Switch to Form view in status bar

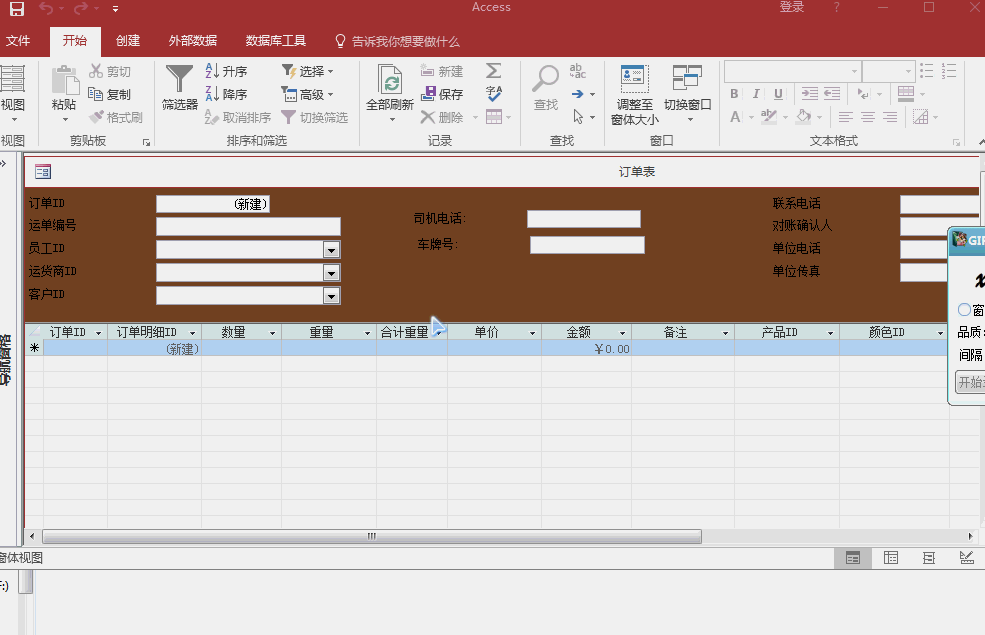[852, 558]
